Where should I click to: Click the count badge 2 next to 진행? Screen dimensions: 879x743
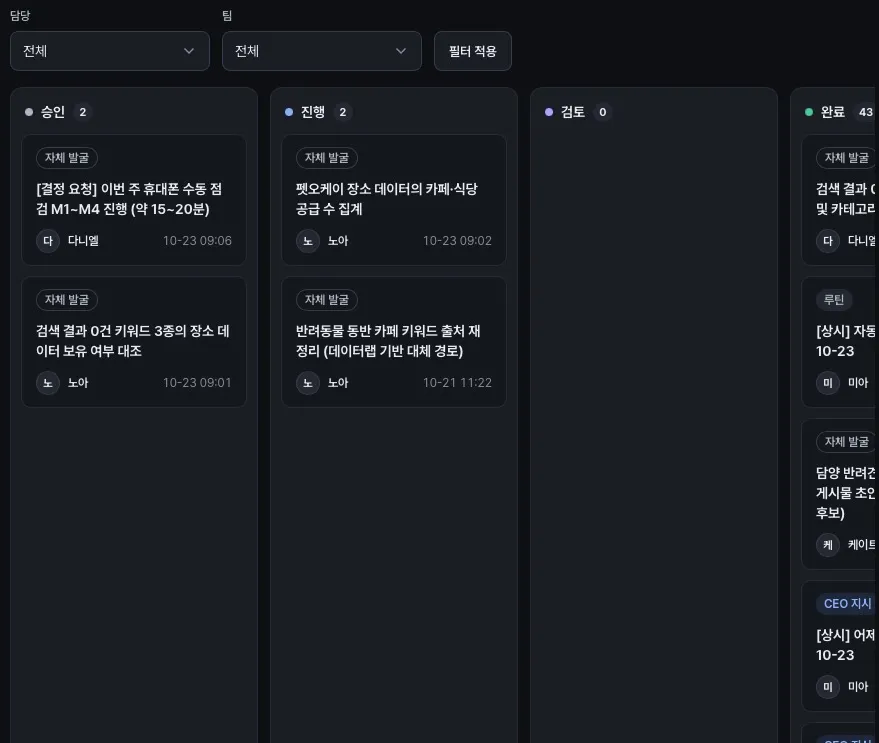(x=343, y=112)
